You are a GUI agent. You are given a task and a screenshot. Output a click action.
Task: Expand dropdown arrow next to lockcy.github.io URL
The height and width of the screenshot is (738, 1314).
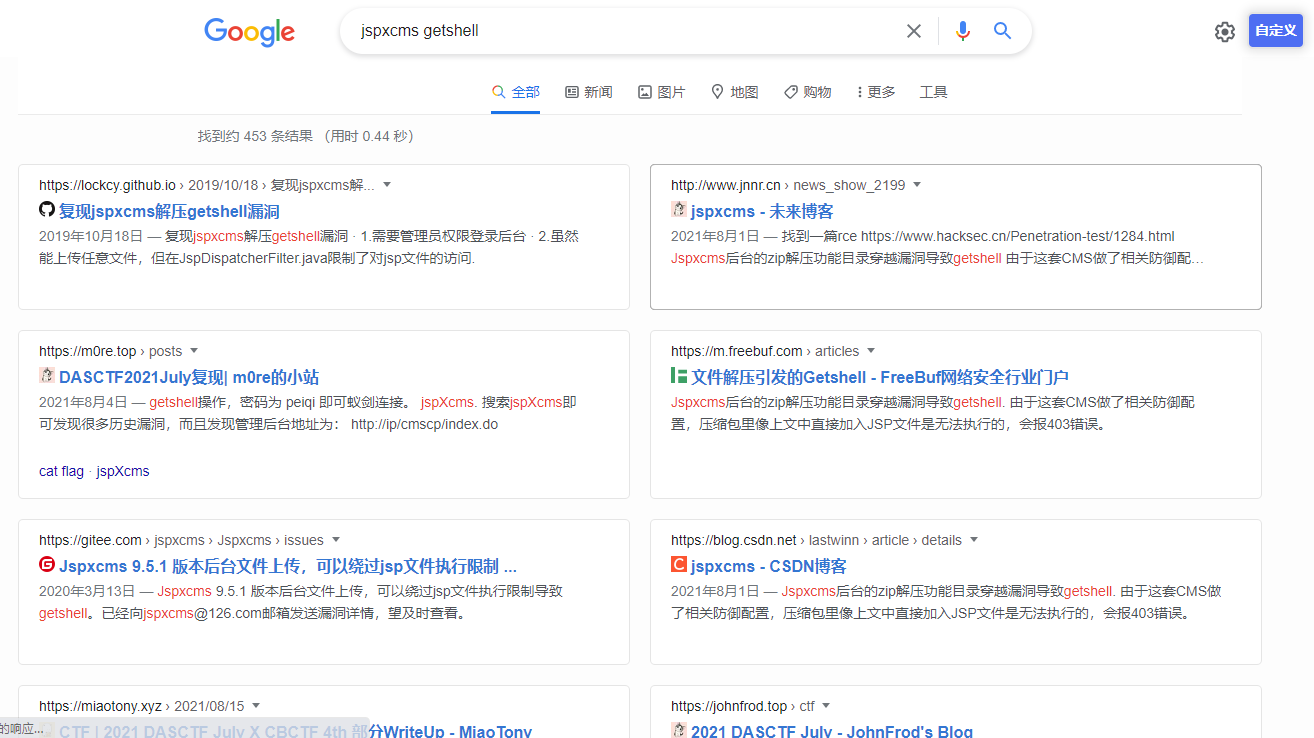pyautogui.click(x=387, y=185)
